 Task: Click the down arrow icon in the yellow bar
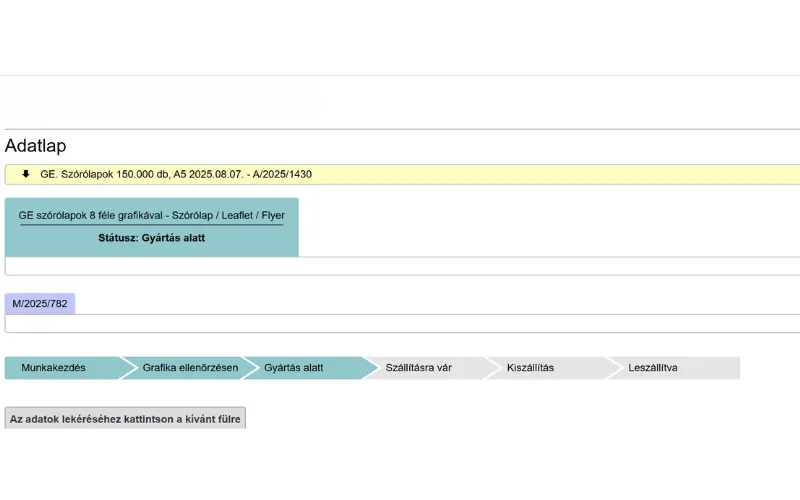pos(26,174)
